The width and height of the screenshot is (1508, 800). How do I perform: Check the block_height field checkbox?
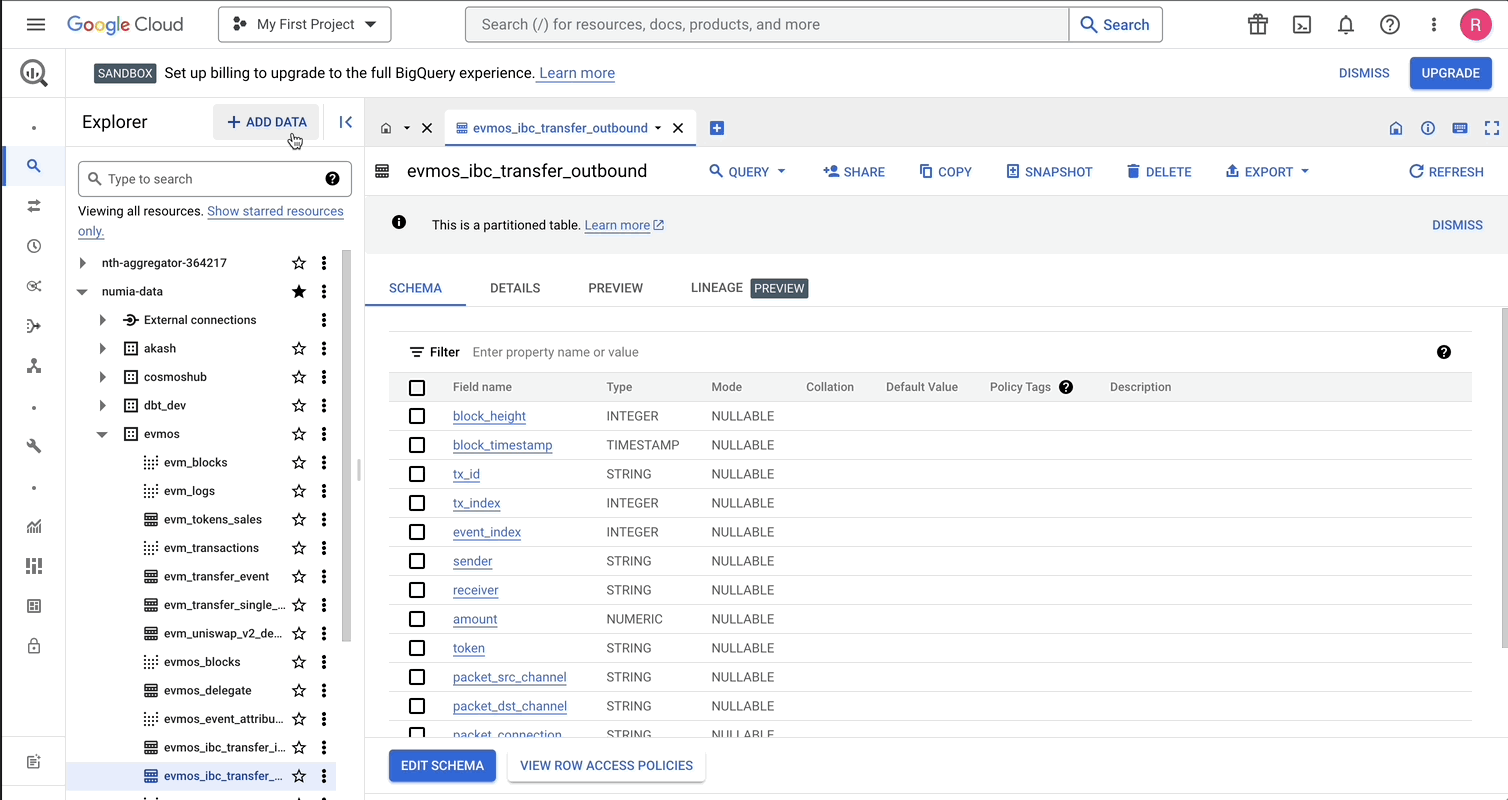tap(417, 416)
